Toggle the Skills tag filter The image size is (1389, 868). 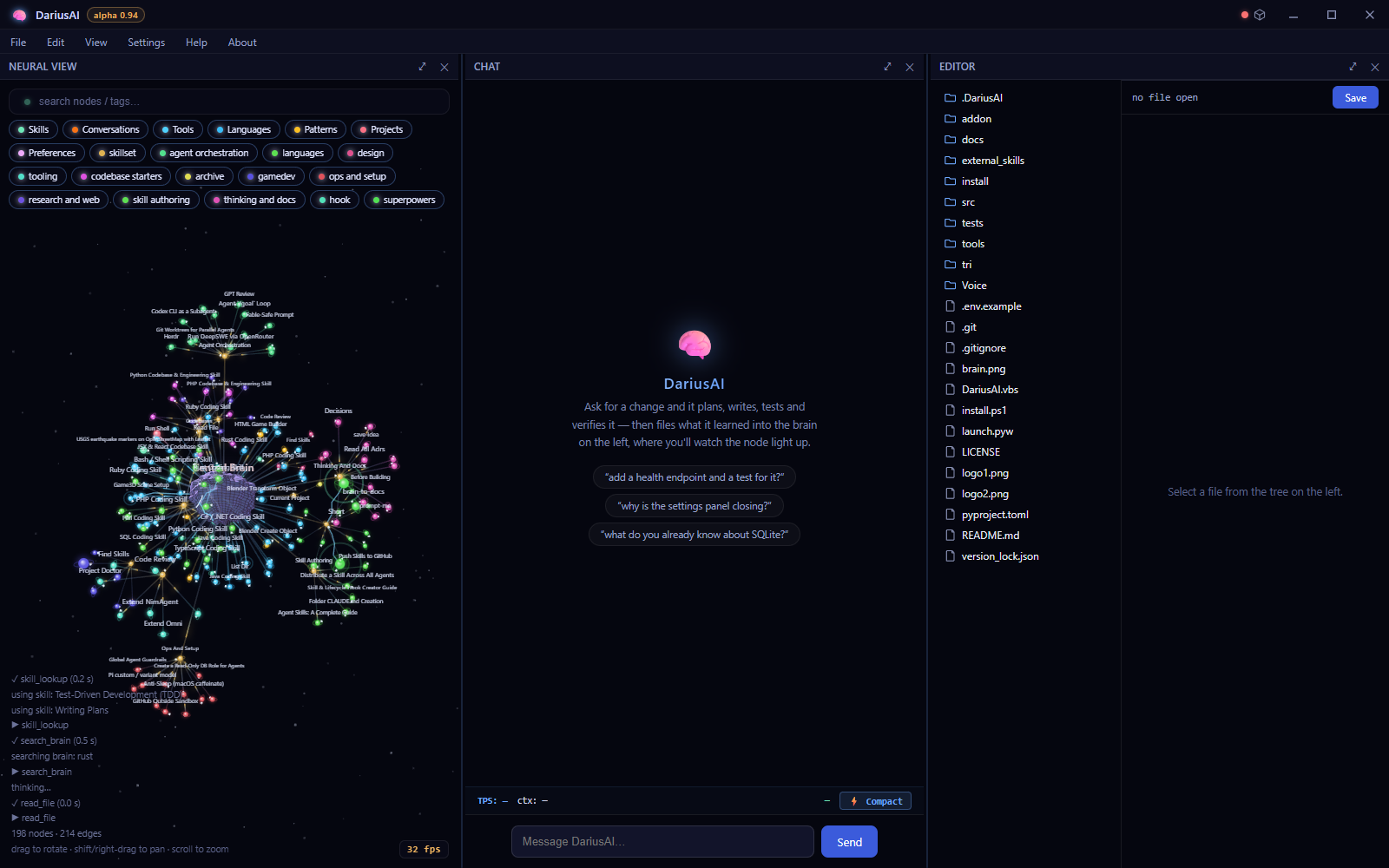[34, 129]
